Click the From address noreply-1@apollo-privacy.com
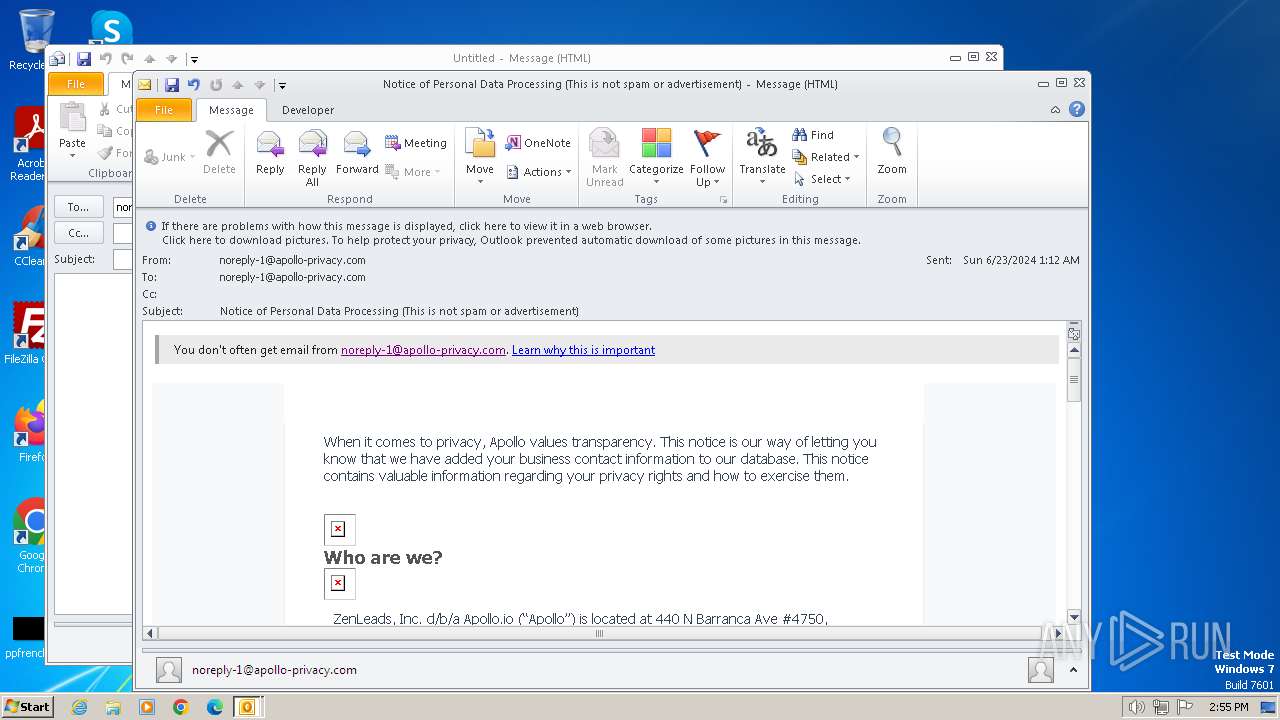This screenshot has width=1280, height=720. point(292,260)
